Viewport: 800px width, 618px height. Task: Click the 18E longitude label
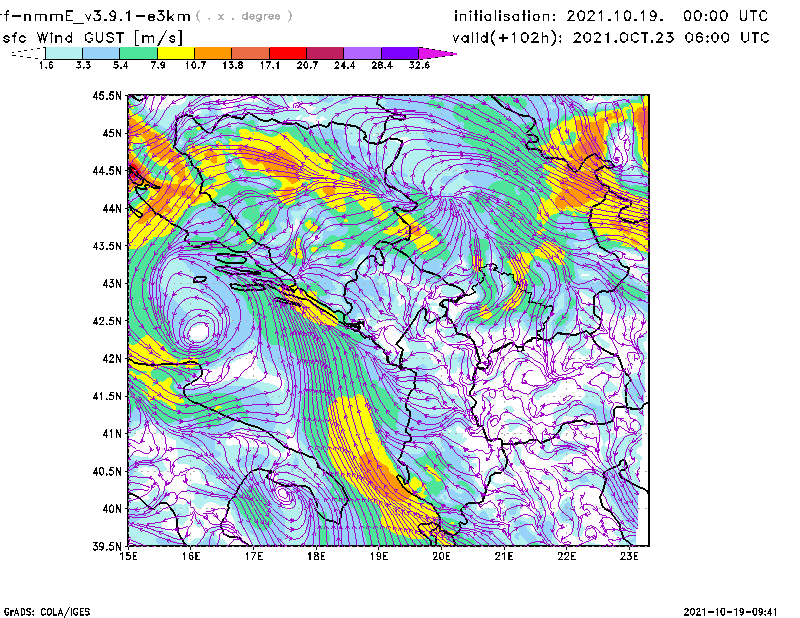click(x=316, y=556)
